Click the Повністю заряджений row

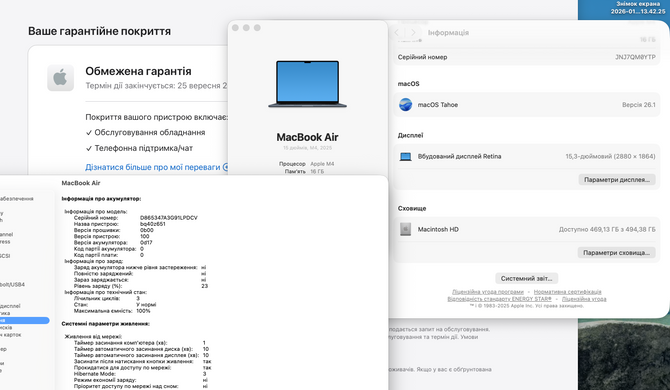pos(140,274)
